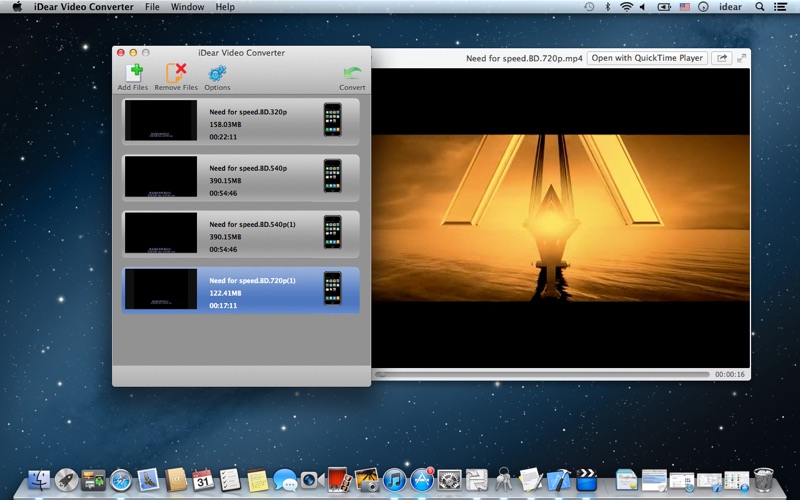This screenshot has height=500, width=800.
Task: Open Spotlight search magnifier icon
Action: tap(760, 7)
